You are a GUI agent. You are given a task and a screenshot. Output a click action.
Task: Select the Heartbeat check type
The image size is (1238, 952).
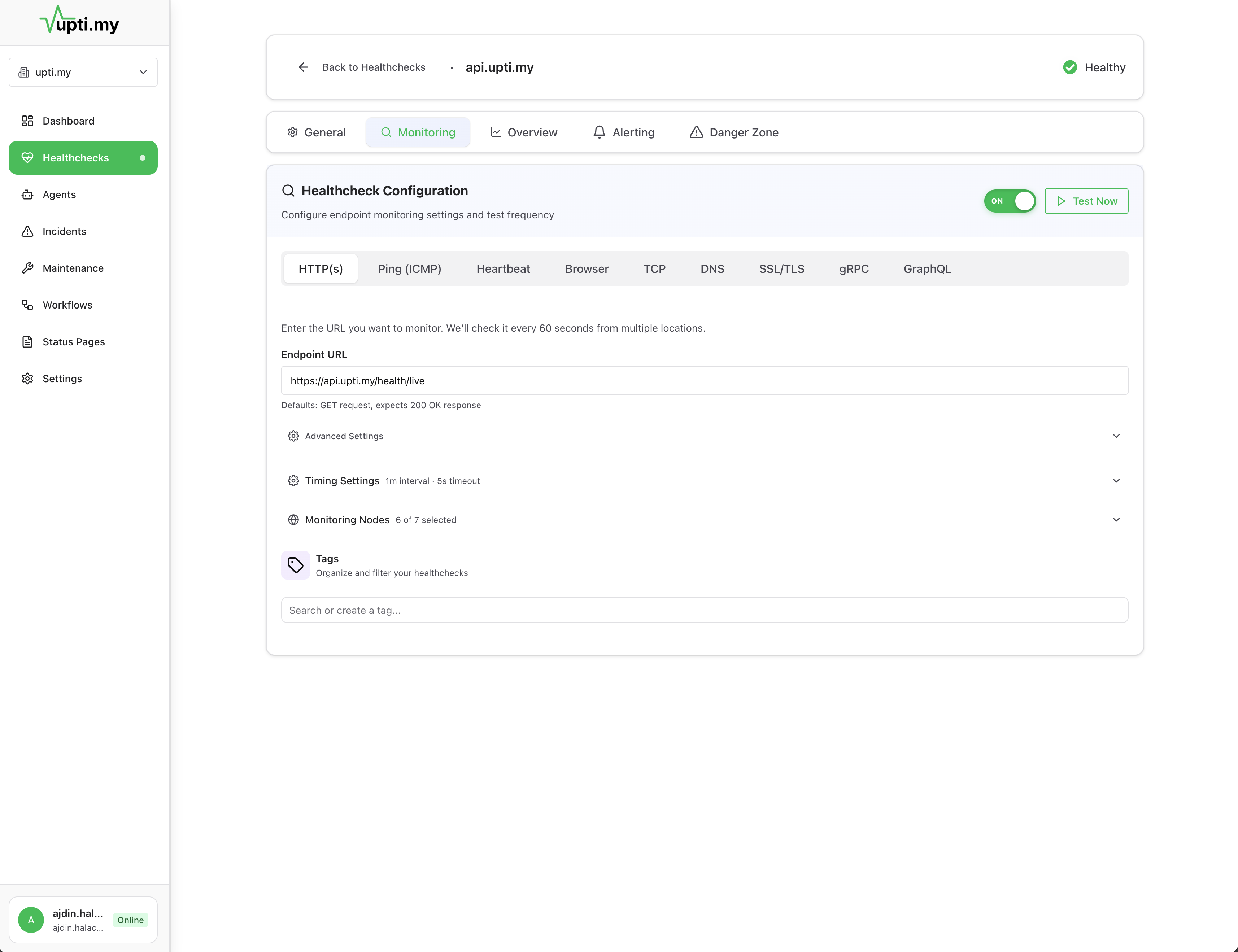pyautogui.click(x=503, y=268)
